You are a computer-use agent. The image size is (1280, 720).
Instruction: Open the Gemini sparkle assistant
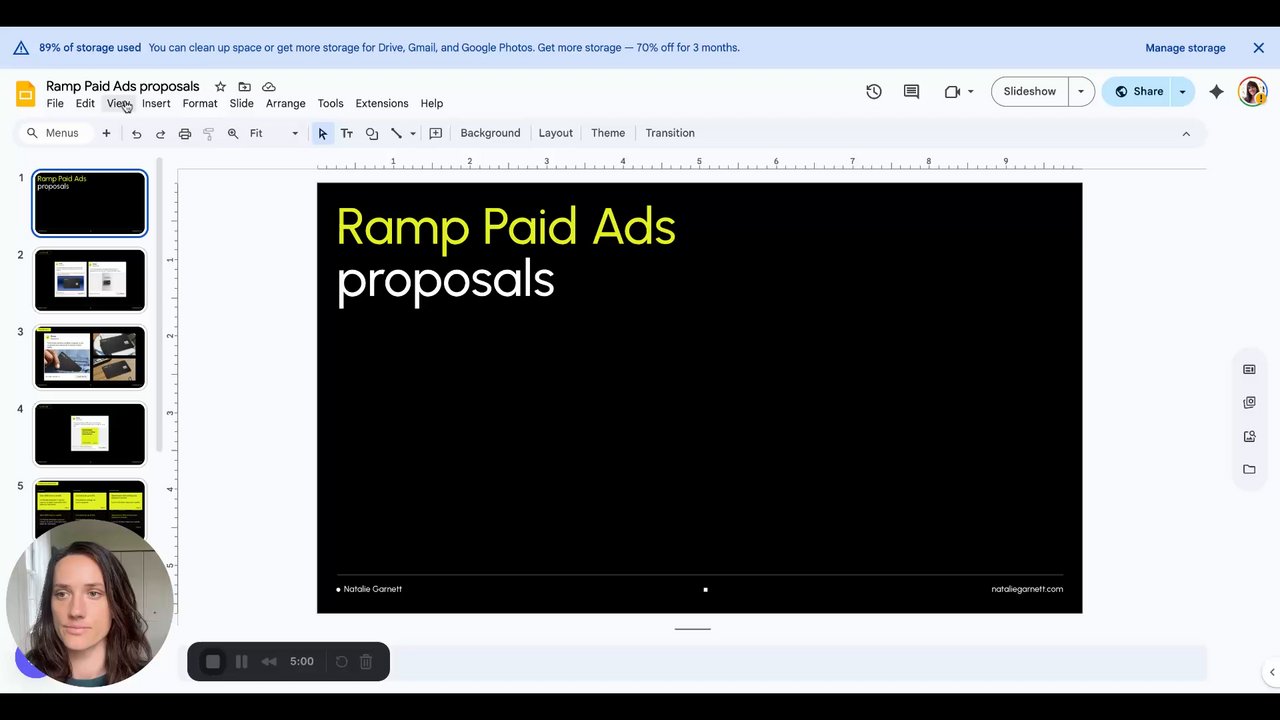click(x=1216, y=91)
